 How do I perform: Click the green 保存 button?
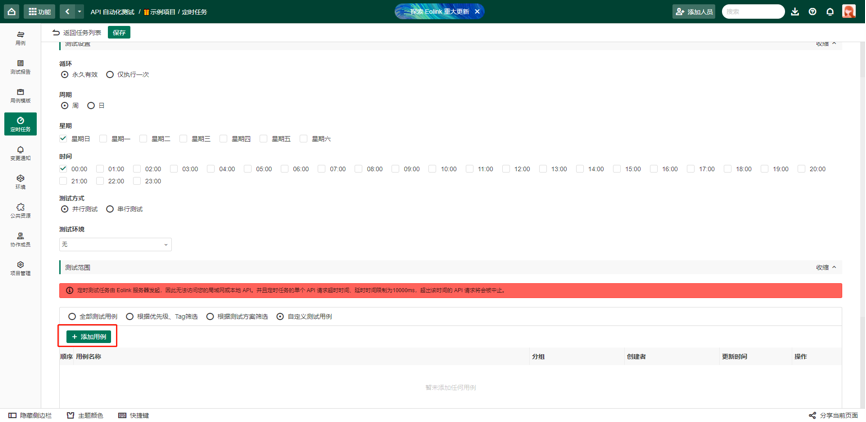tap(119, 33)
